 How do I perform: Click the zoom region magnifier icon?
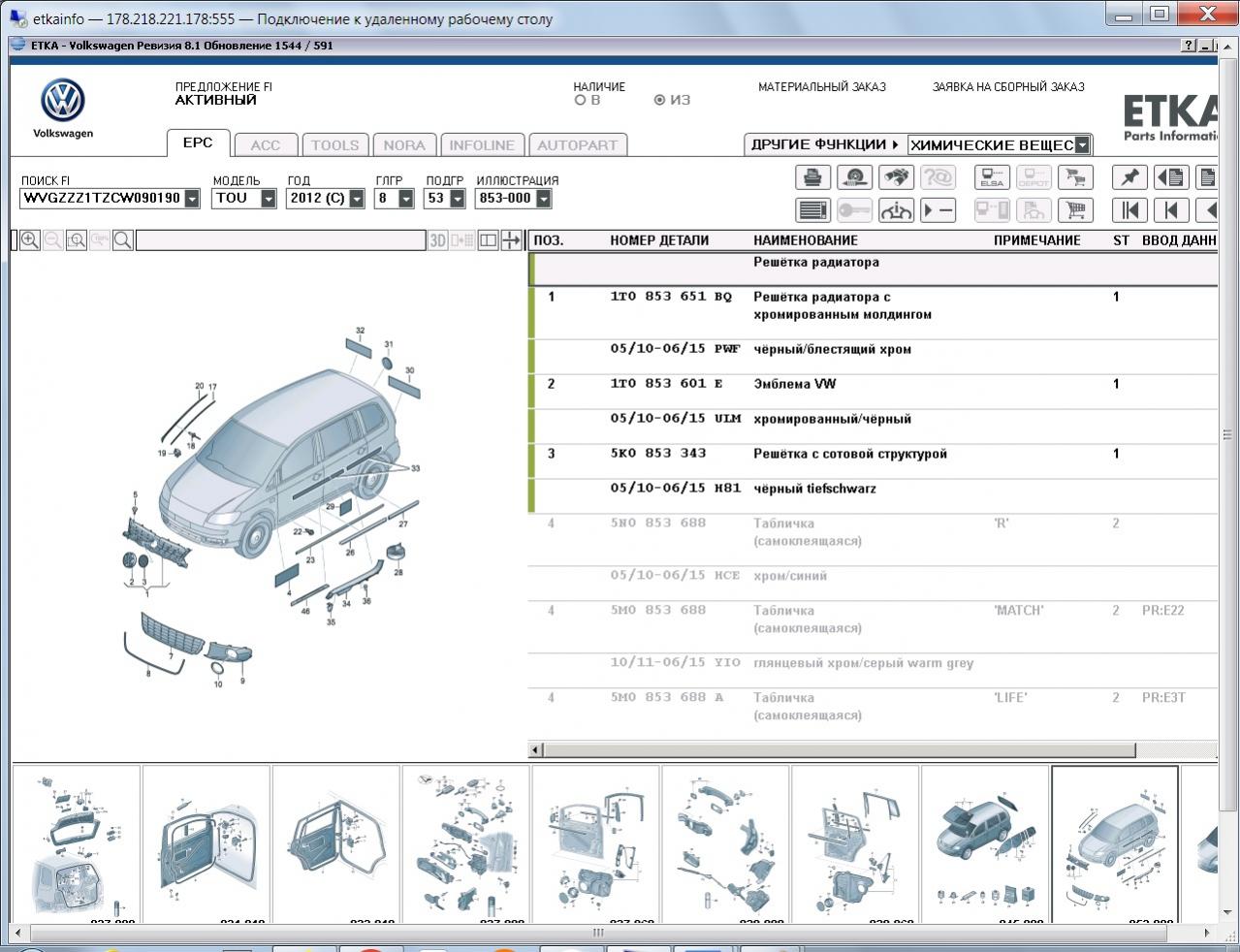[x=77, y=240]
